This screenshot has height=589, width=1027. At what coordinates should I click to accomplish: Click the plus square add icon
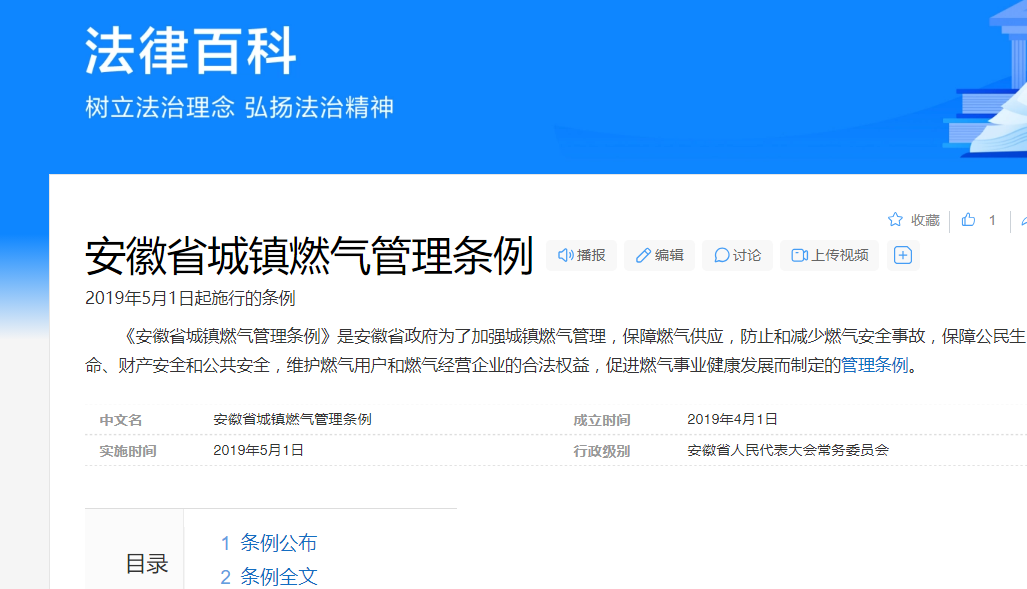click(902, 255)
